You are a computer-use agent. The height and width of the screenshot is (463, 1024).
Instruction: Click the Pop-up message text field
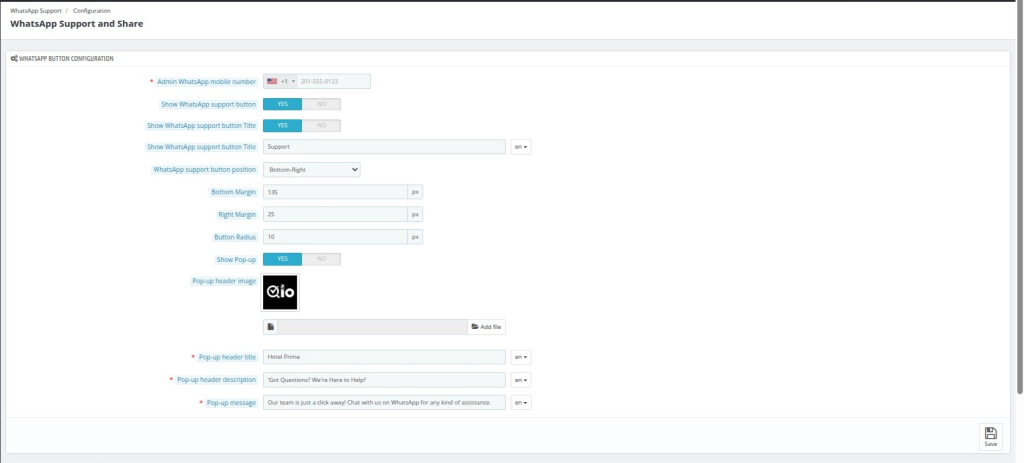click(x=384, y=403)
